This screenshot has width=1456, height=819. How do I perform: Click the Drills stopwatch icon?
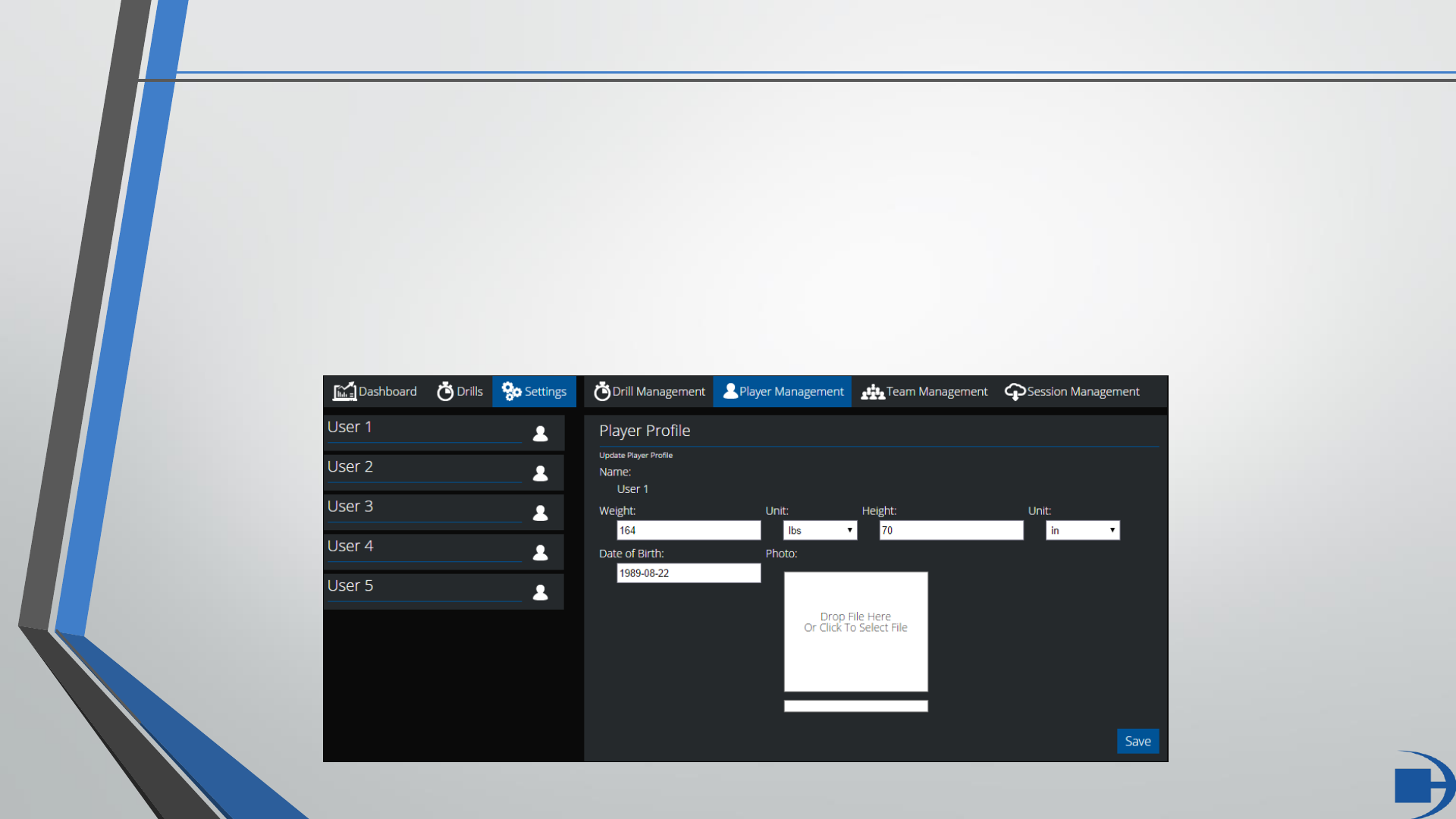tap(445, 391)
